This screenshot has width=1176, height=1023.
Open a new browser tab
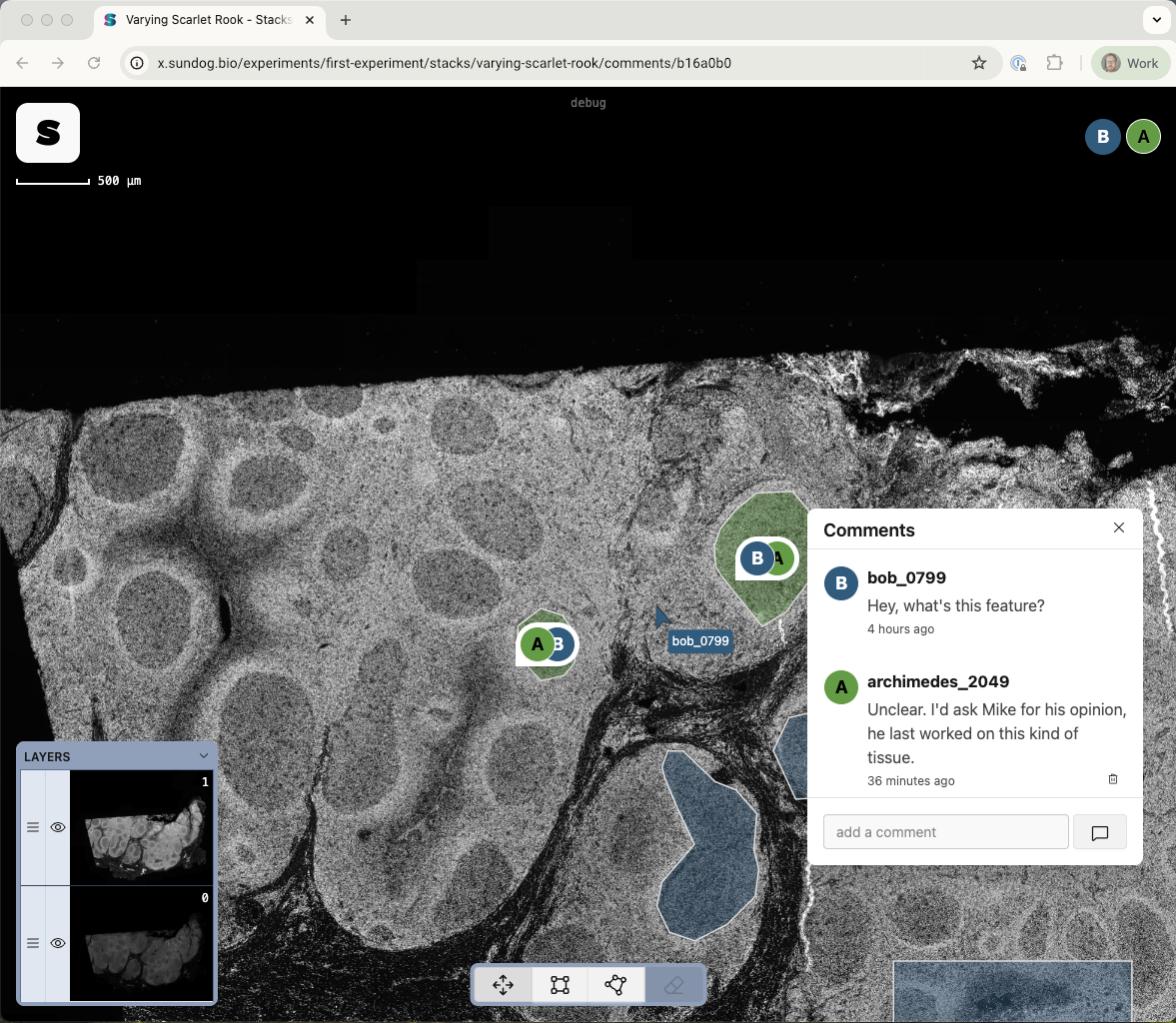[346, 20]
